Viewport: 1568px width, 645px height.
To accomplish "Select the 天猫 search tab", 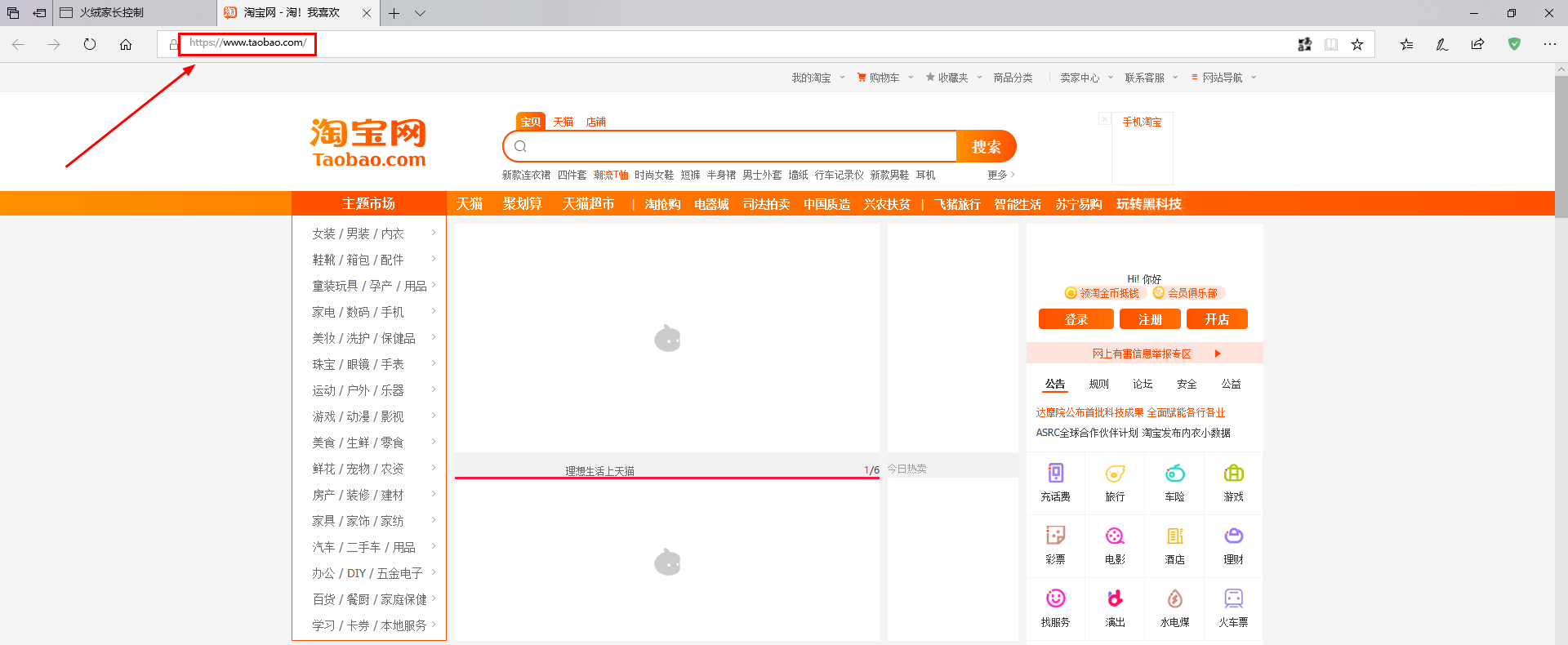I will coord(563,122).
